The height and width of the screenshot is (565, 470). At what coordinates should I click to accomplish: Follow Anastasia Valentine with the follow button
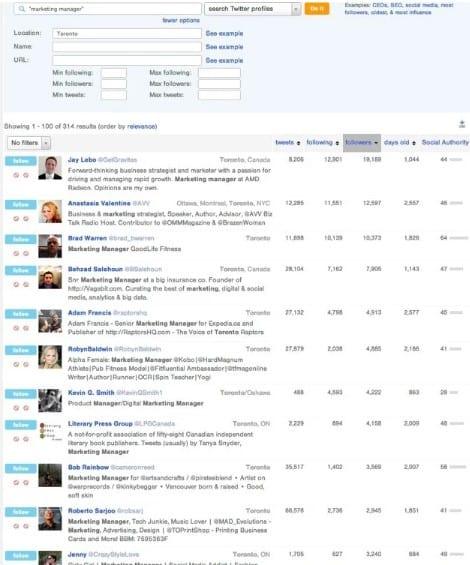click(x=21, y=205)
